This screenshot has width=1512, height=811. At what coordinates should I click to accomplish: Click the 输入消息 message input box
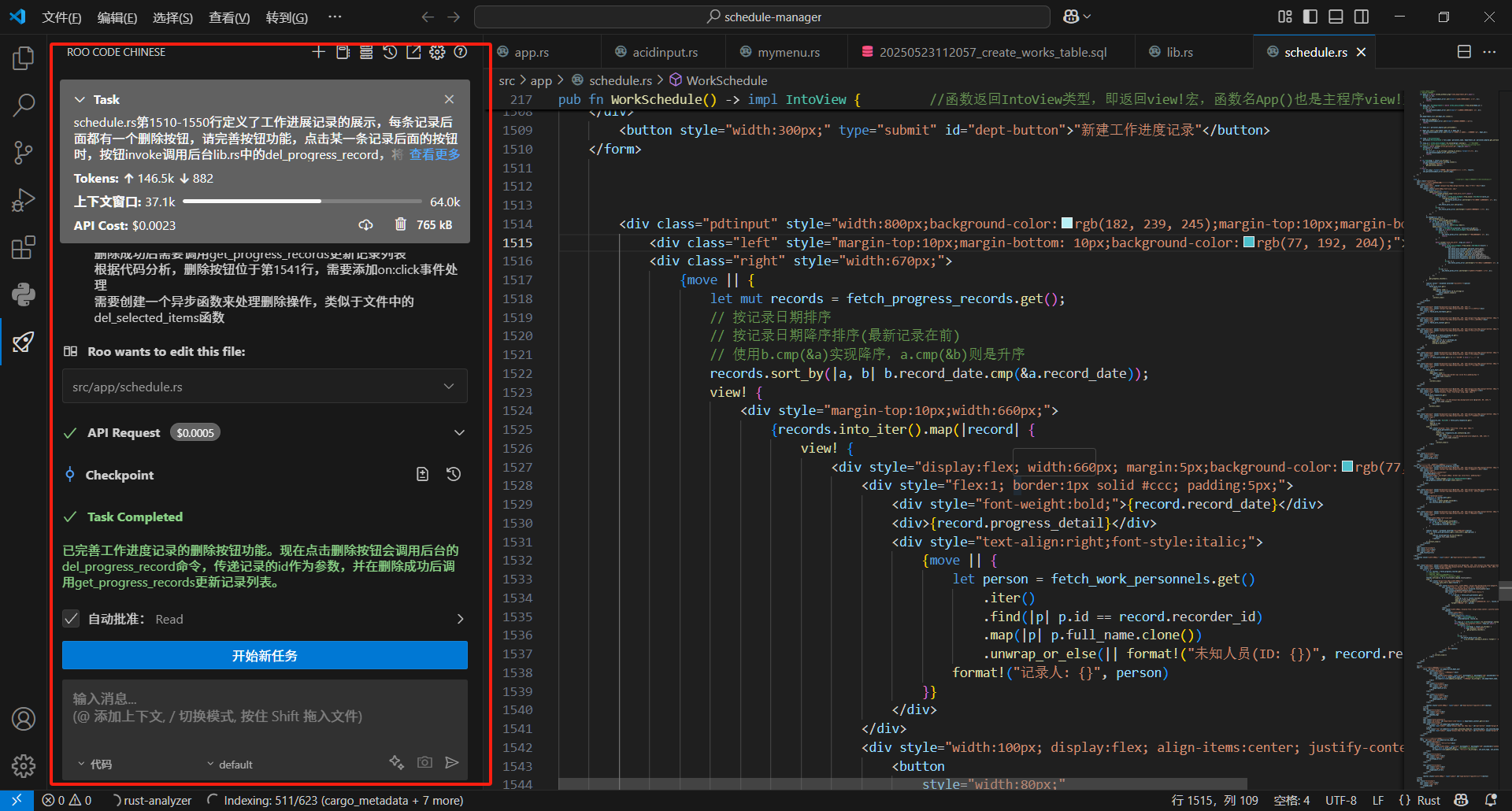pyautogui.click(x=265, y=715)
